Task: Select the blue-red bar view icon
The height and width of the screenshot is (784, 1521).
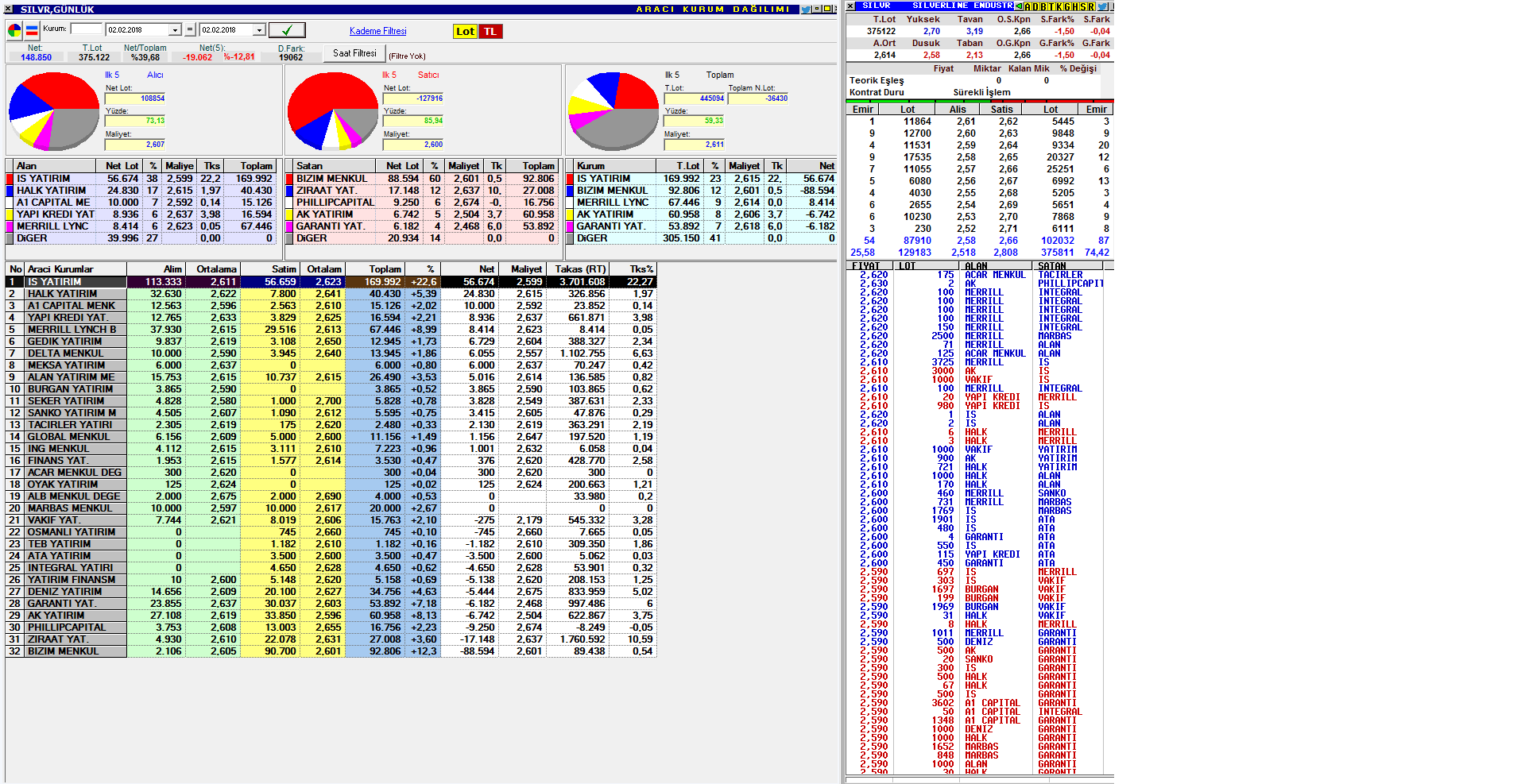Action: coord(33,31)
